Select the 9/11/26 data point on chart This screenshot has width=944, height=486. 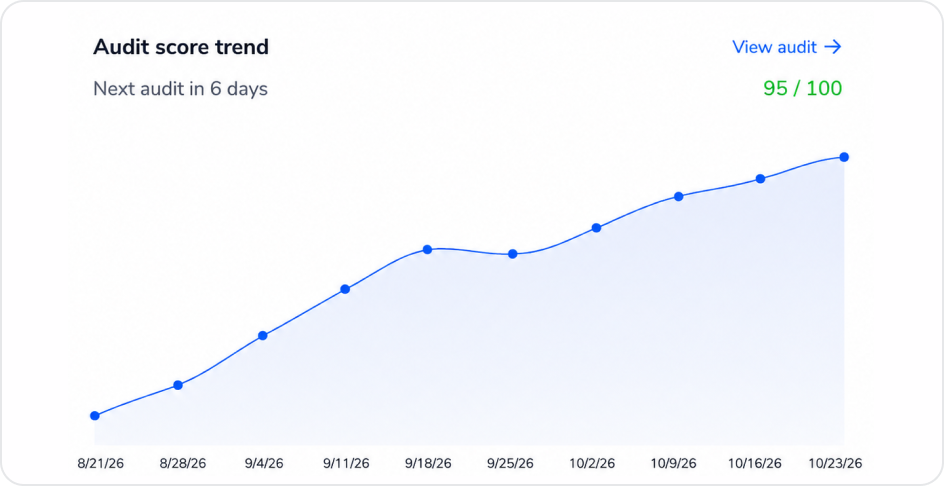[x=345, y=289]
